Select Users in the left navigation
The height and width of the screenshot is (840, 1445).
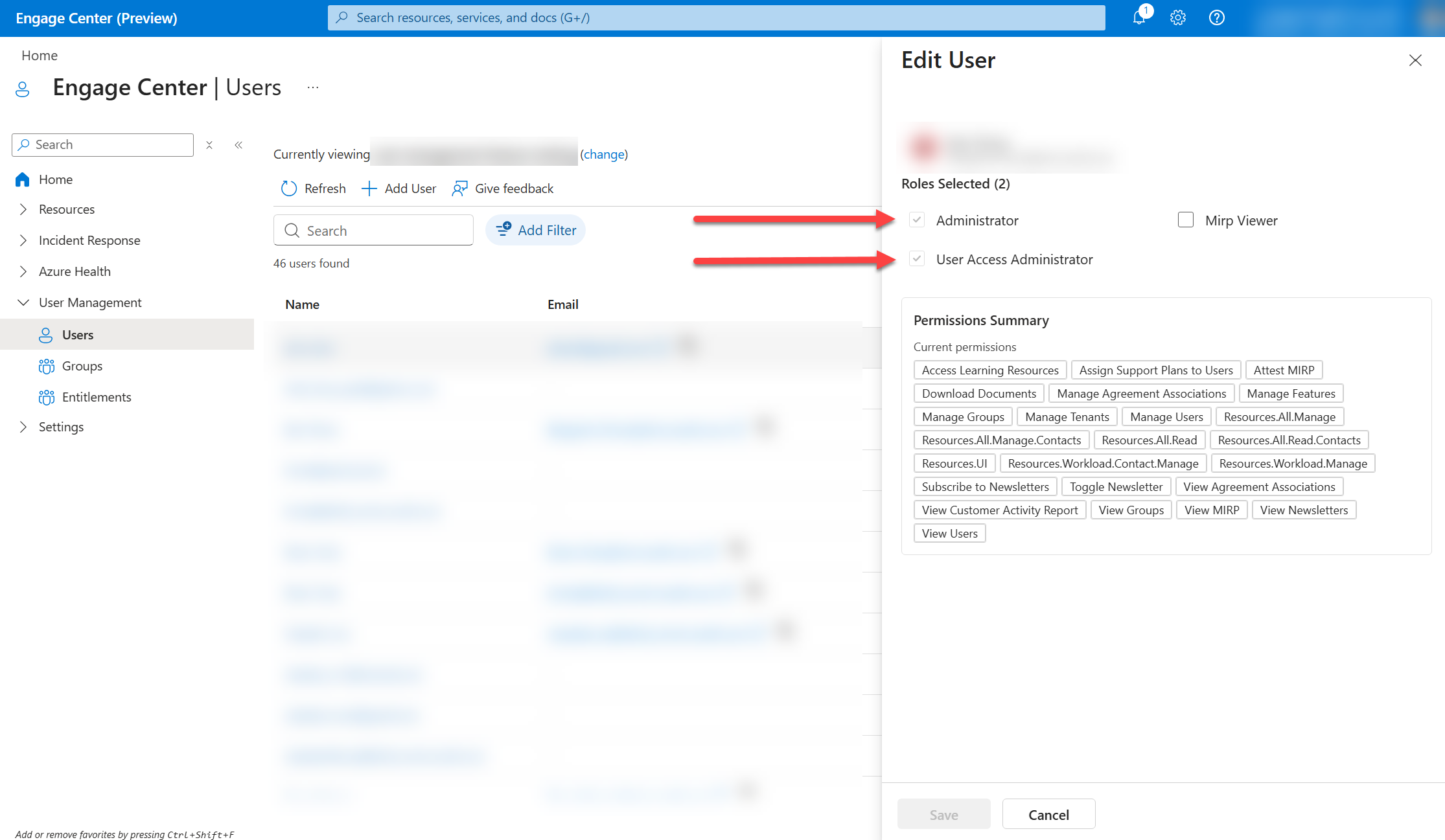pos(127,334)
